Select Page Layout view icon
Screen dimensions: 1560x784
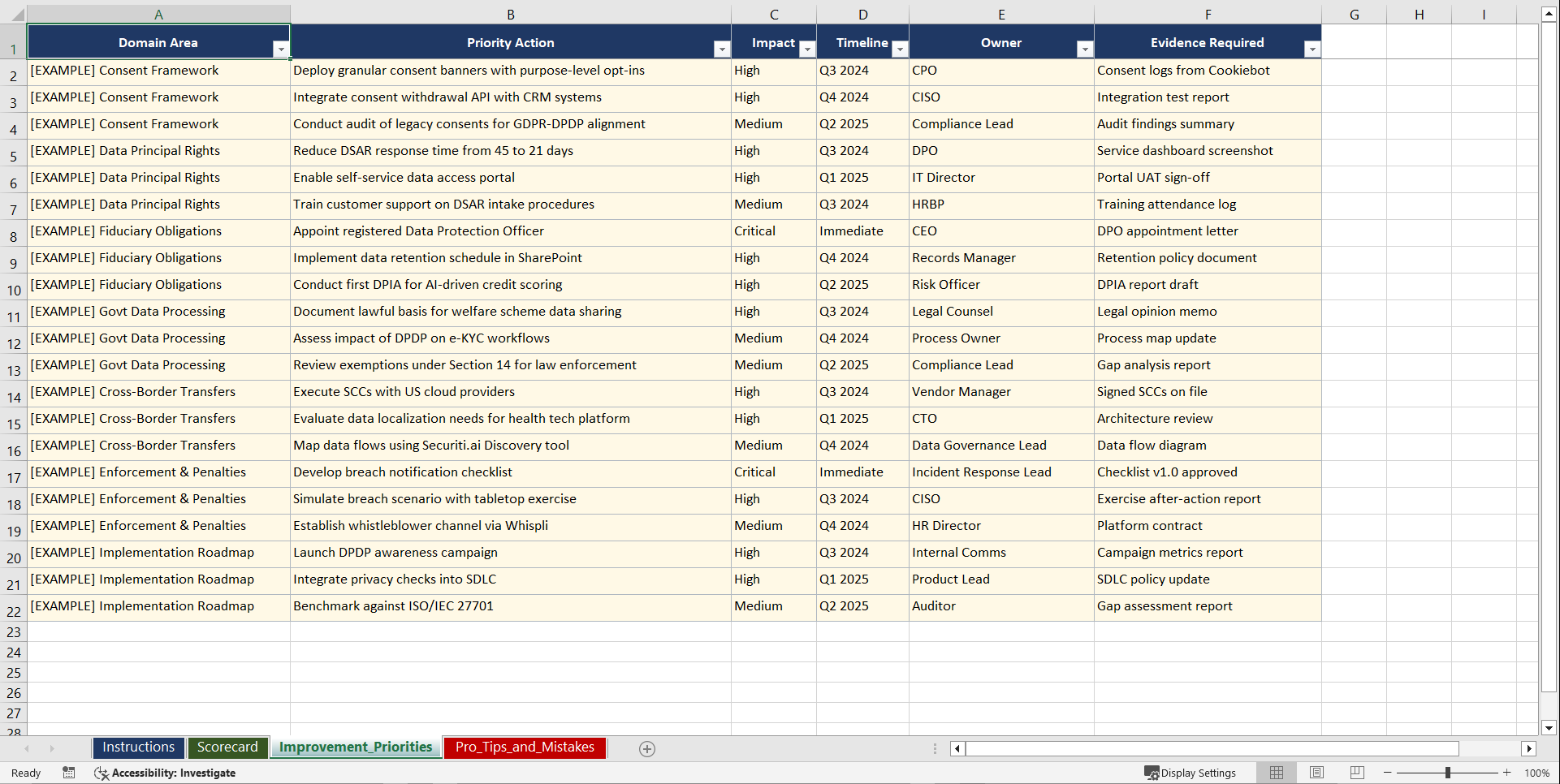pyautogui.click(x=1316, y=773)
